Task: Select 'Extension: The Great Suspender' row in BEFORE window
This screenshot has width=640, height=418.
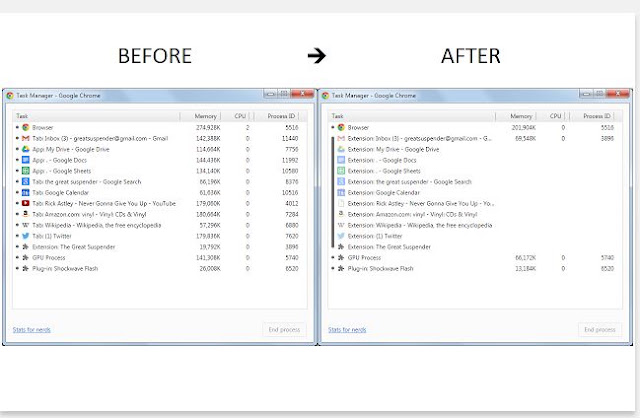Action: (x=160, y=247)
